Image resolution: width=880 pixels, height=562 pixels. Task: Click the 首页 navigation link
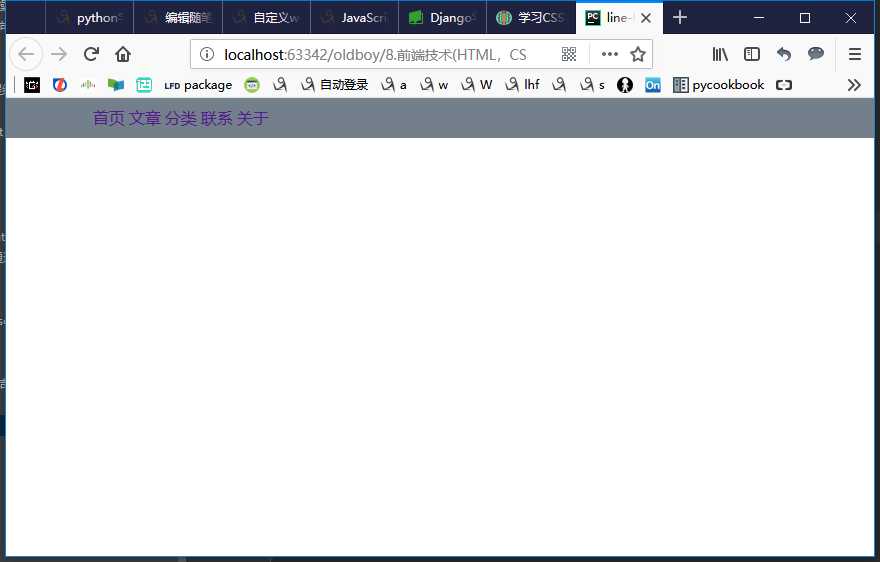tap(109, 118)
